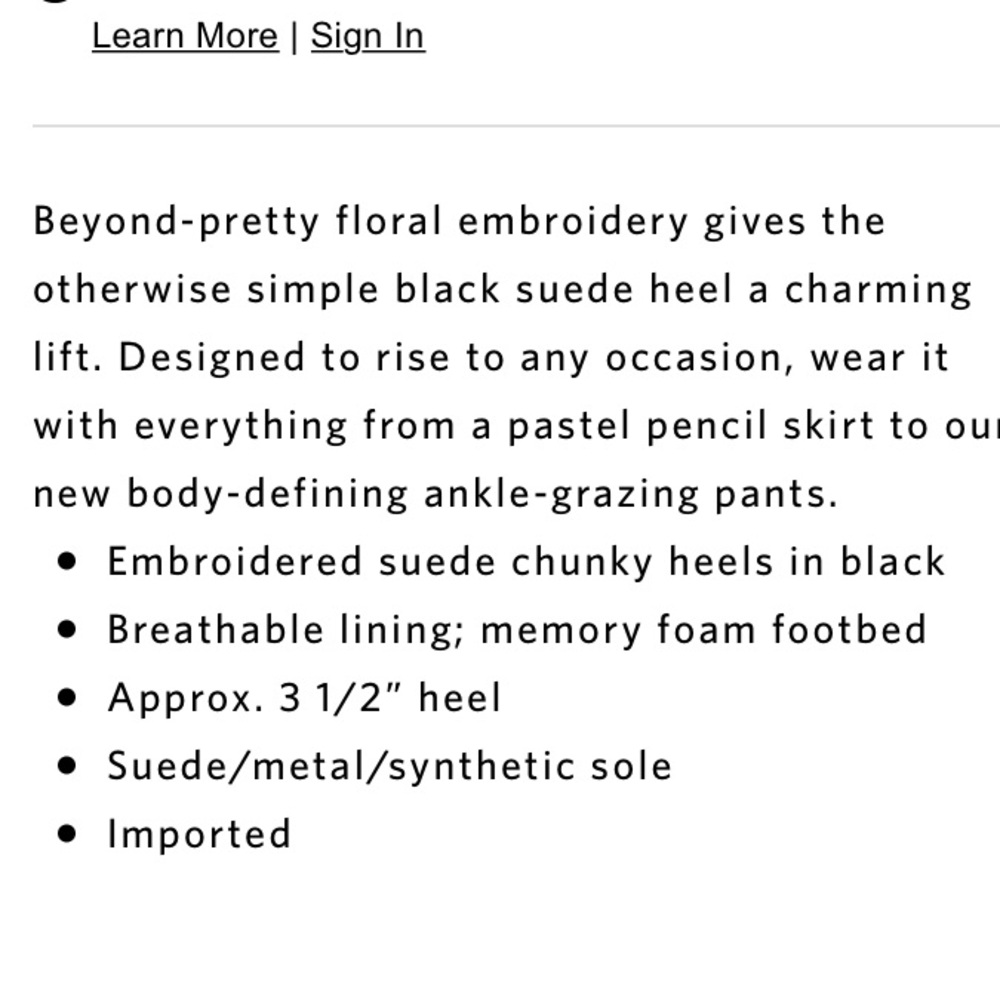Click the 'otherwise simple black suede heel' line
Image resolution: width=1000 pixels, height=1000 pixels.
[503, 290]
